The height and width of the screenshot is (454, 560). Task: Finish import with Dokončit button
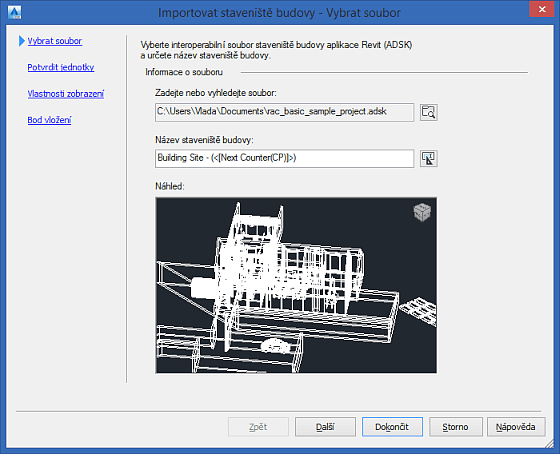tap(392, 427)
